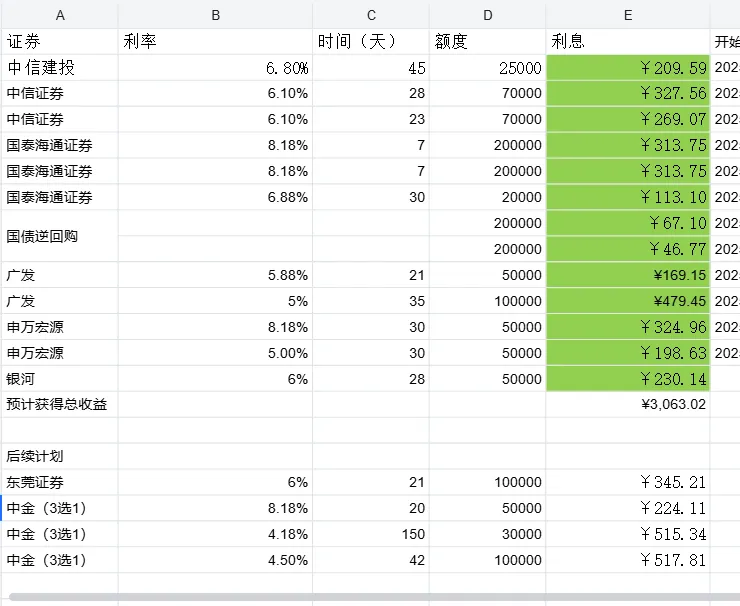Select the ¥209.59 interest cell
This screenshot has width=740, height=606.
[628, 67]
